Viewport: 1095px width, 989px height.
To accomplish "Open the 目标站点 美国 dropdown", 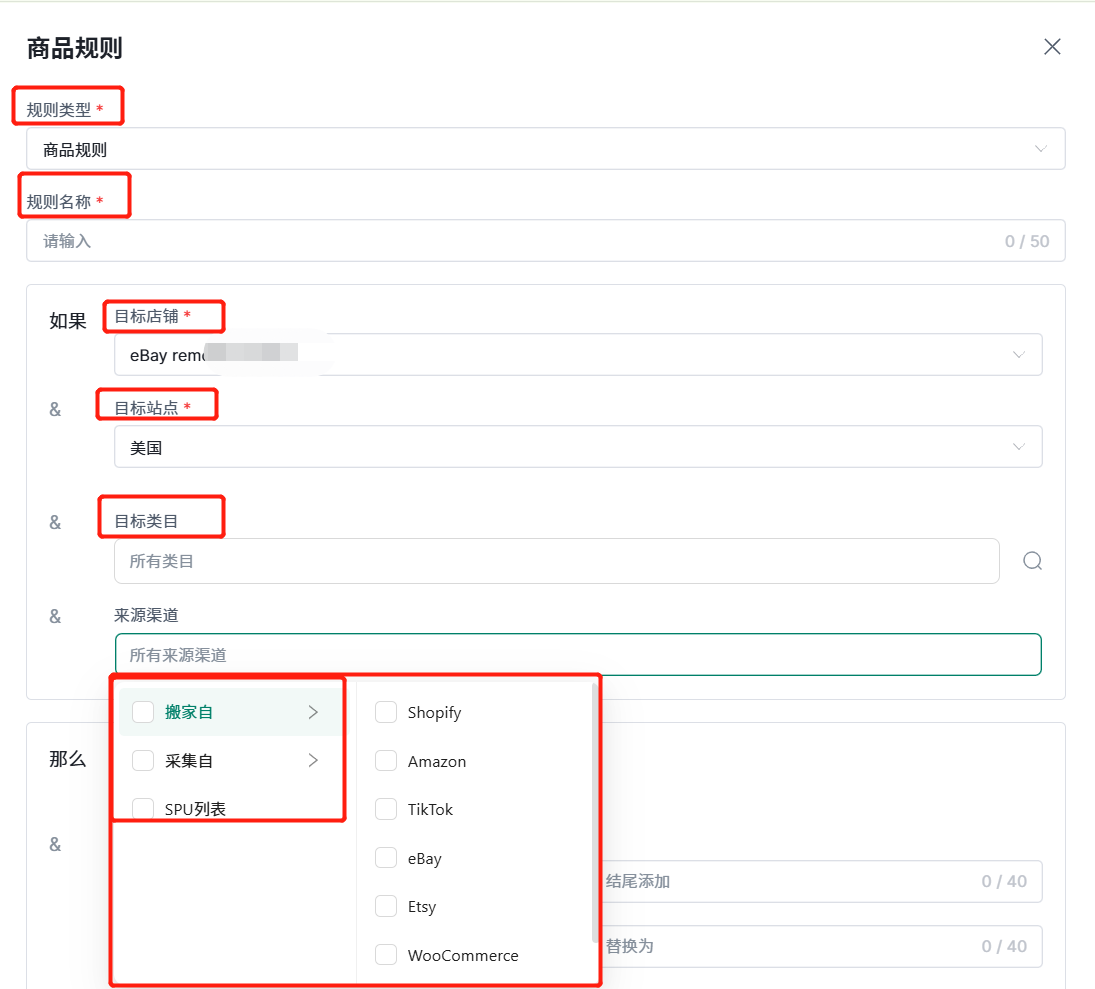I will click(577, 447).
